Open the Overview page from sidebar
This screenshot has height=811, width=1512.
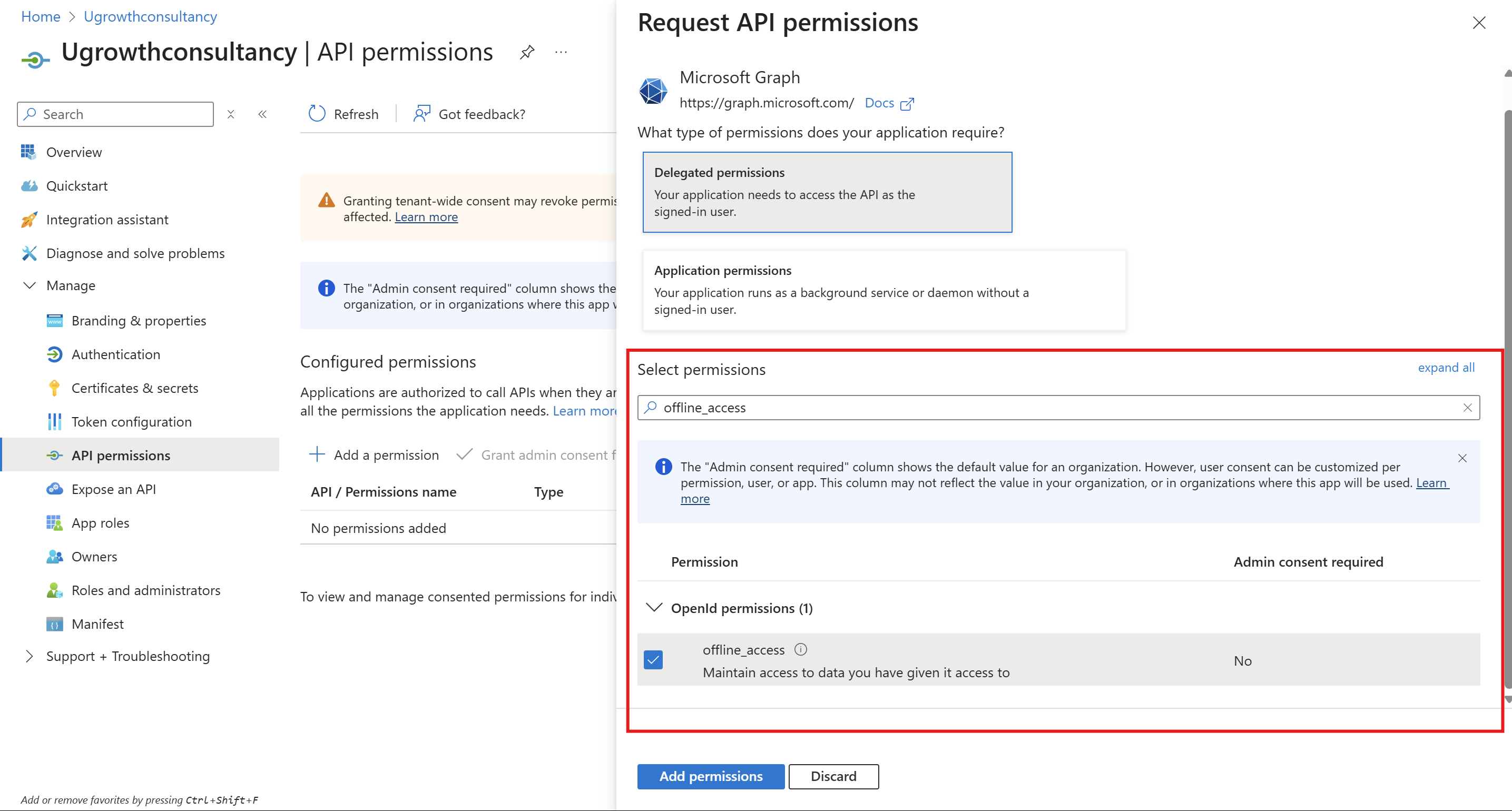pos(74,152)
